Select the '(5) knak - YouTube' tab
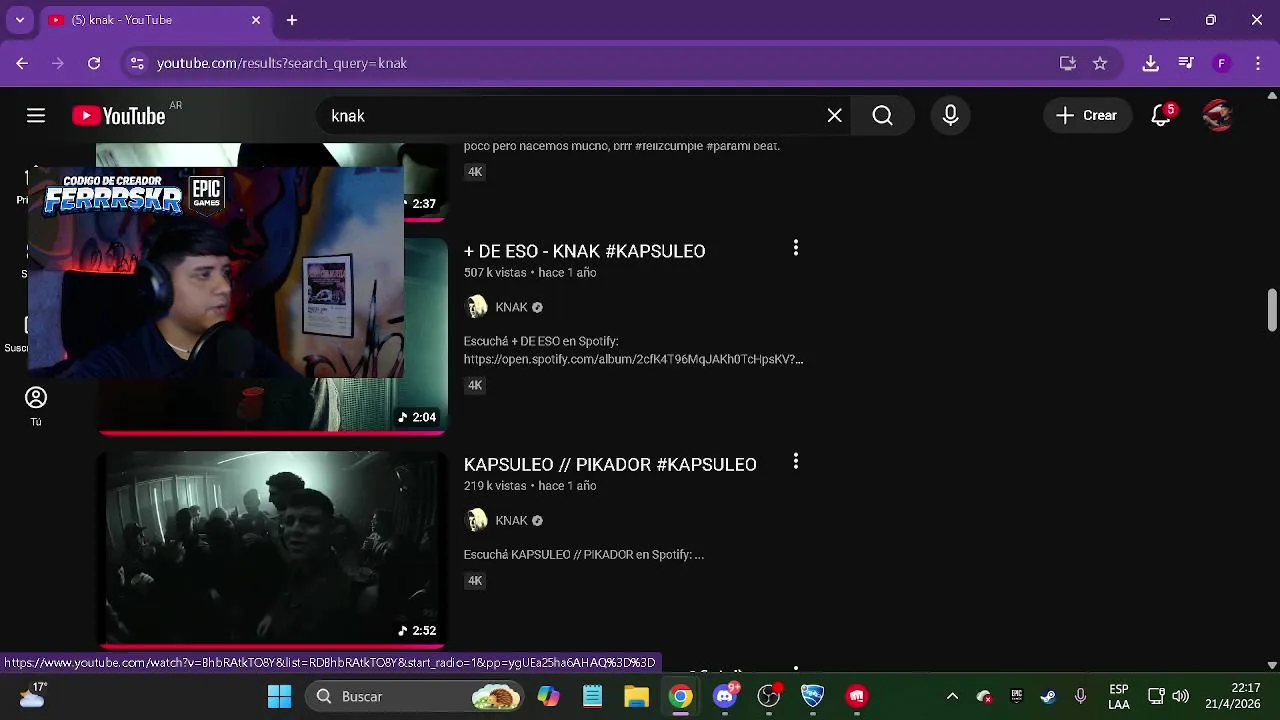This screenshot has width=1280, height=720. pyautogui.click(x=155, y=20)
